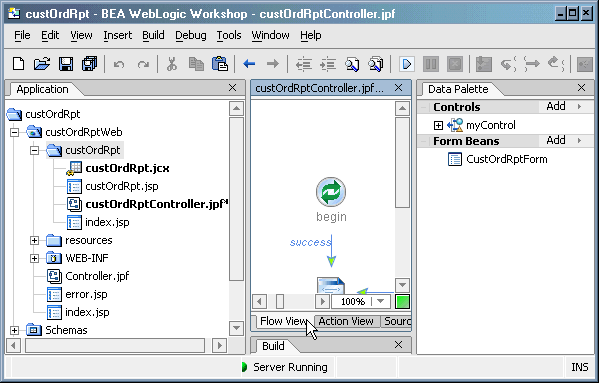The image size is (599, 383).
Task: Click the success transition label
Action: [x=310, y=242]
